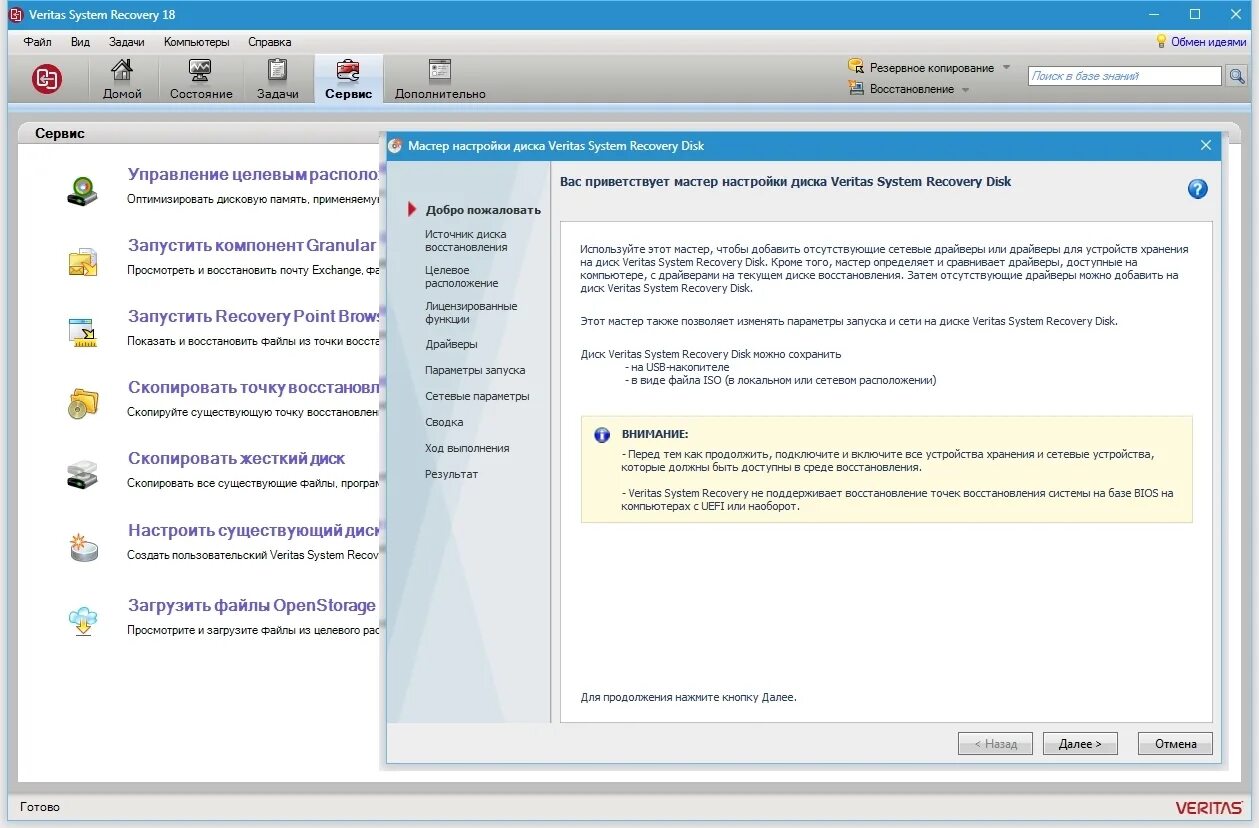The height and width of the screenshot is (828, 1259).
Task: Click the Управление целевым расположением disk icon
Action: (83, 190)
